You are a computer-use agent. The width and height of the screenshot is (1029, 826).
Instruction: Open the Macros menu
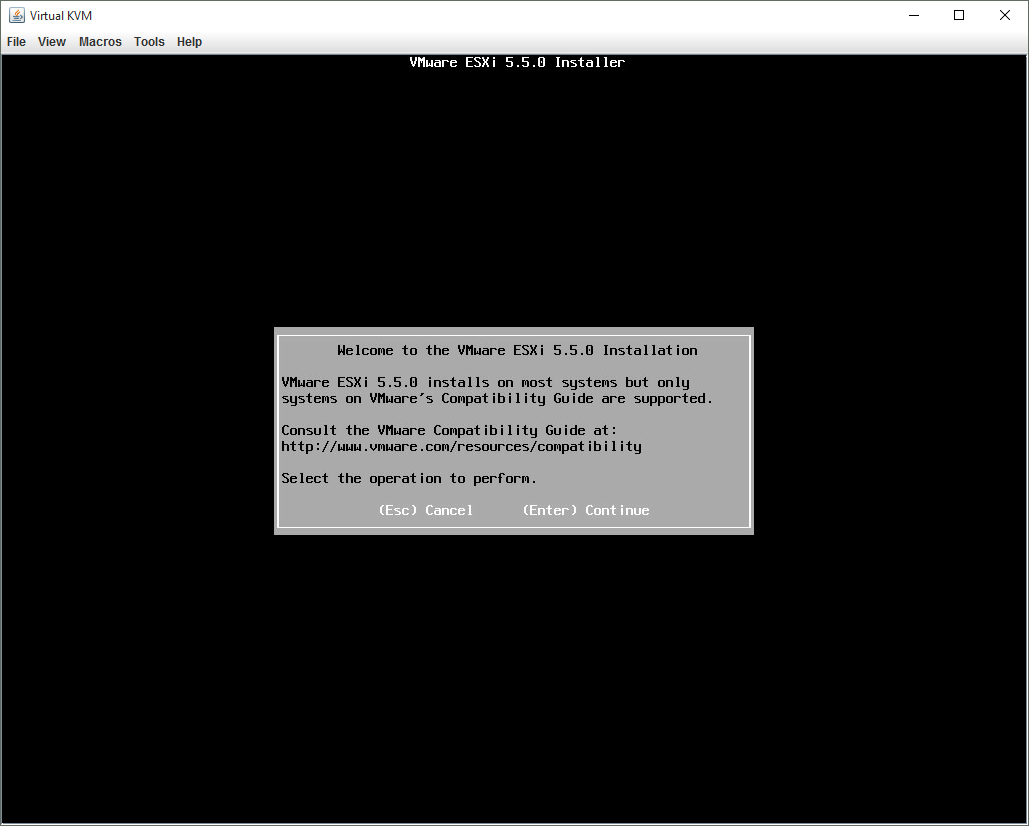click(x=100, y=42)
